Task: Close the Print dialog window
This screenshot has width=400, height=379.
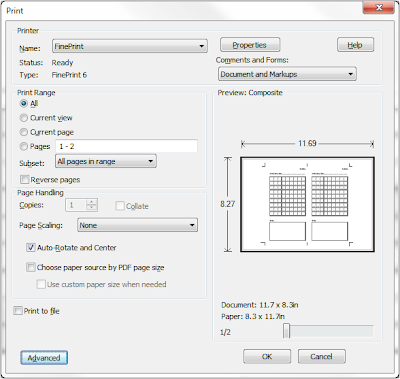Action: click(379, 8)
